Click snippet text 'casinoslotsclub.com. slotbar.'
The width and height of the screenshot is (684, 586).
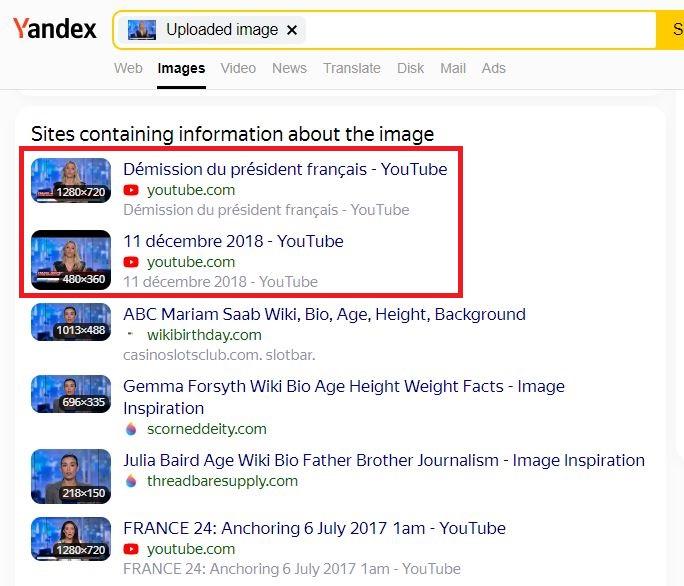pyautogui.click(x=219, y=355)
